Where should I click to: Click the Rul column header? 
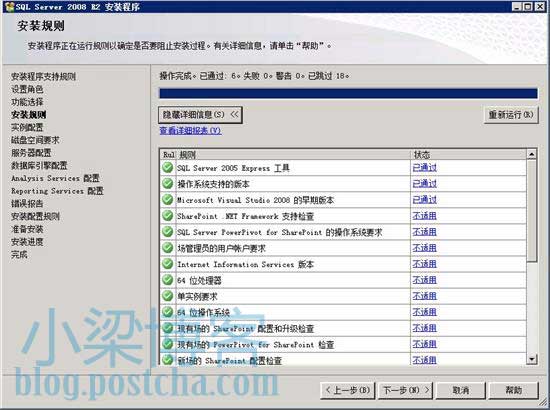click(x=168, y=155)
